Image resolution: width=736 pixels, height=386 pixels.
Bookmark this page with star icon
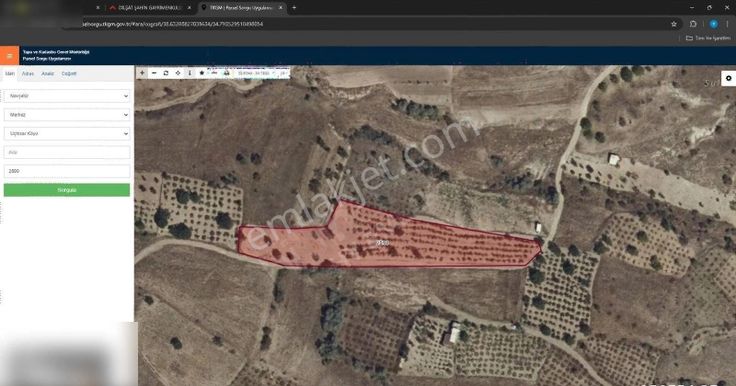tap(674, 24)
